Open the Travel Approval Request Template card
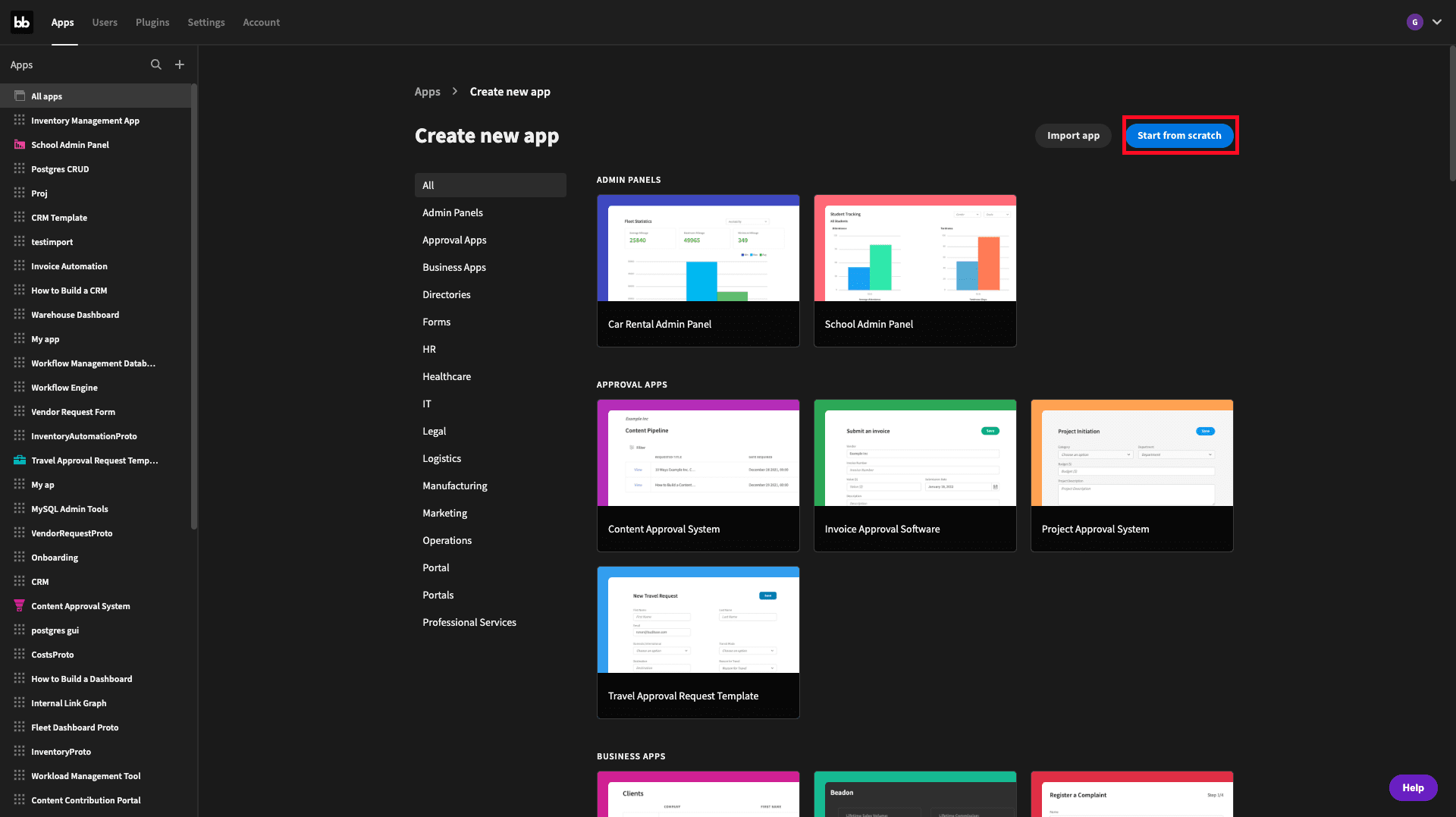 tap(698, 643)
